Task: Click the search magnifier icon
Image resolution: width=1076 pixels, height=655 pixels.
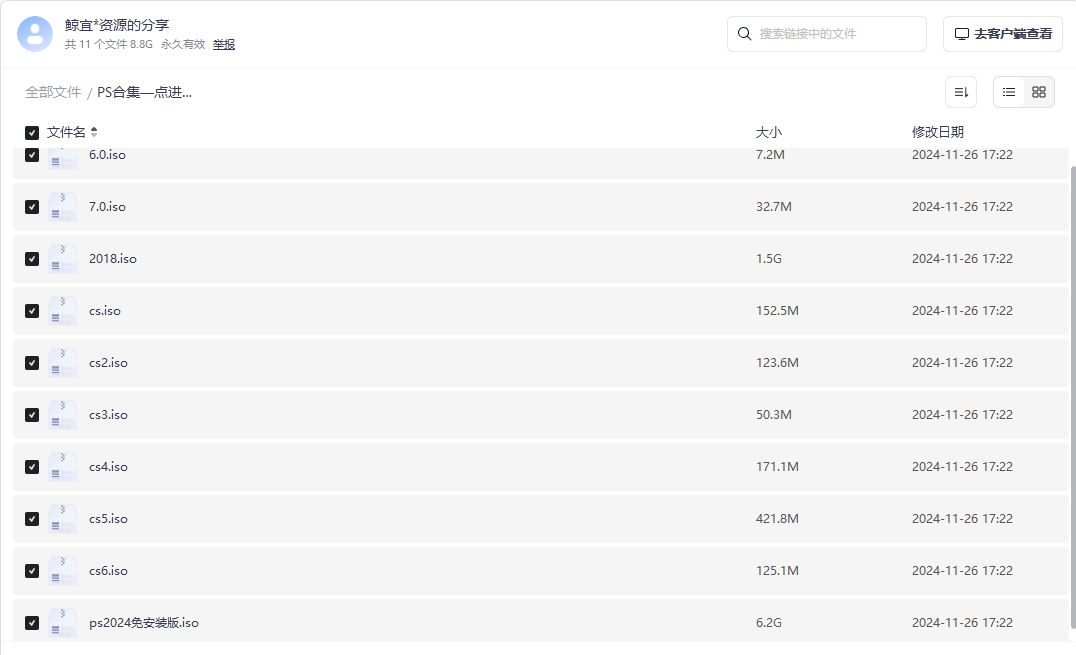Action: (744, 34)
